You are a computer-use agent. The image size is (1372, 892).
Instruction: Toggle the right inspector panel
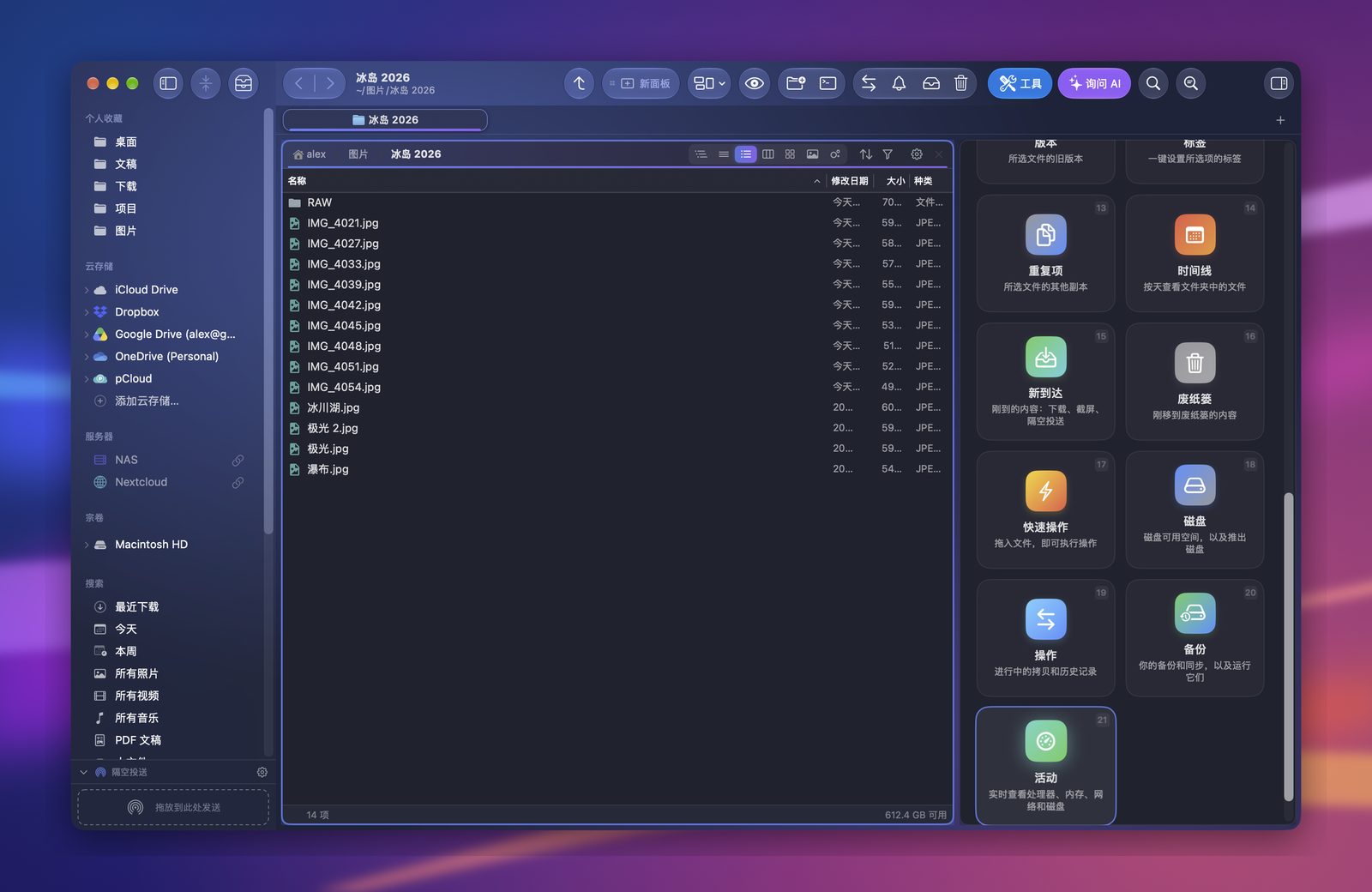click(1279, 83)
